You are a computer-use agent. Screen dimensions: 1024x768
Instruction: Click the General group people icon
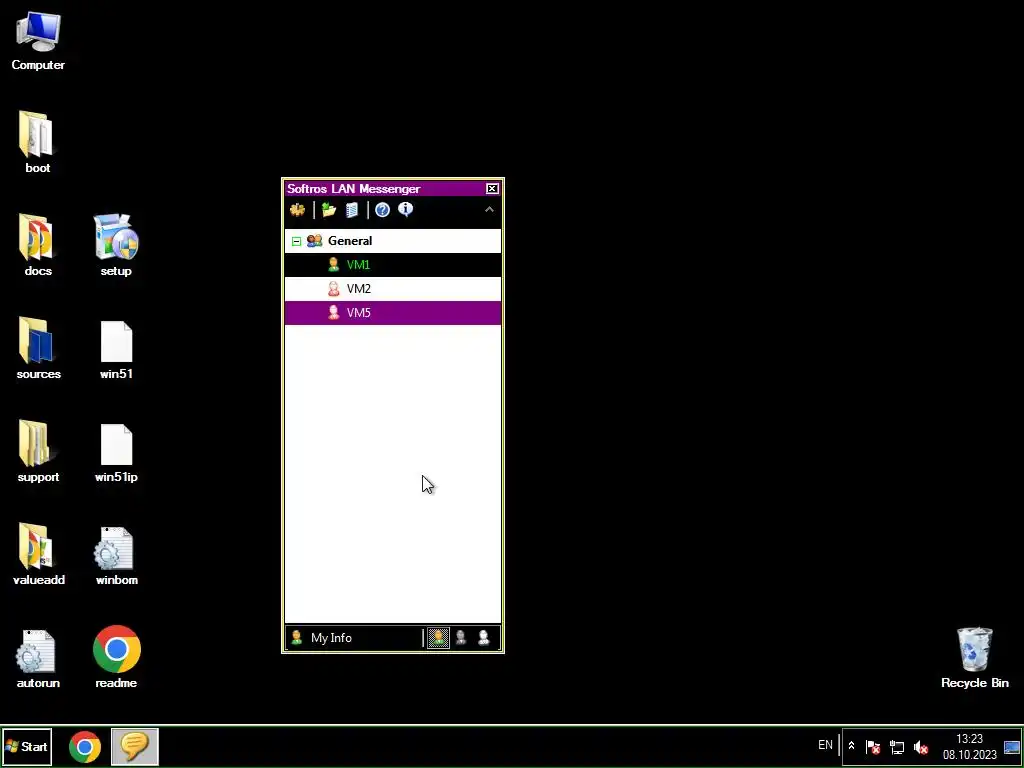[x=315, y=241]
